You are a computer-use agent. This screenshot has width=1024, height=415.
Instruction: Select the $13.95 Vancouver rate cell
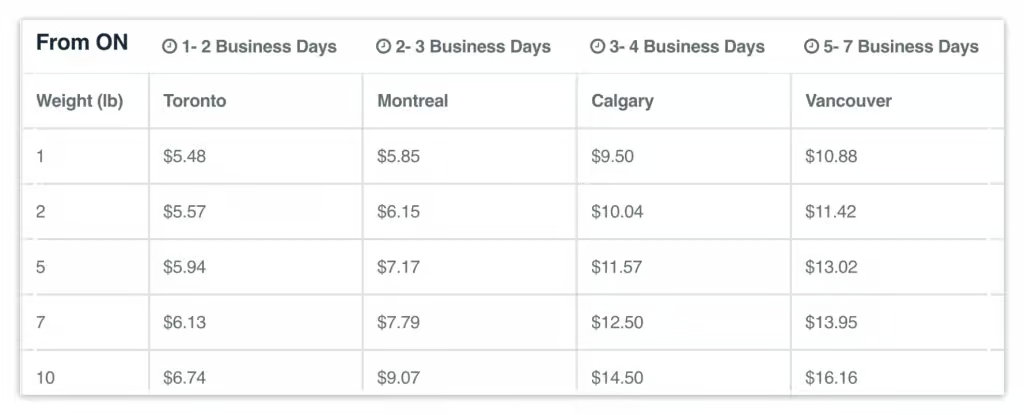[898, 322]
